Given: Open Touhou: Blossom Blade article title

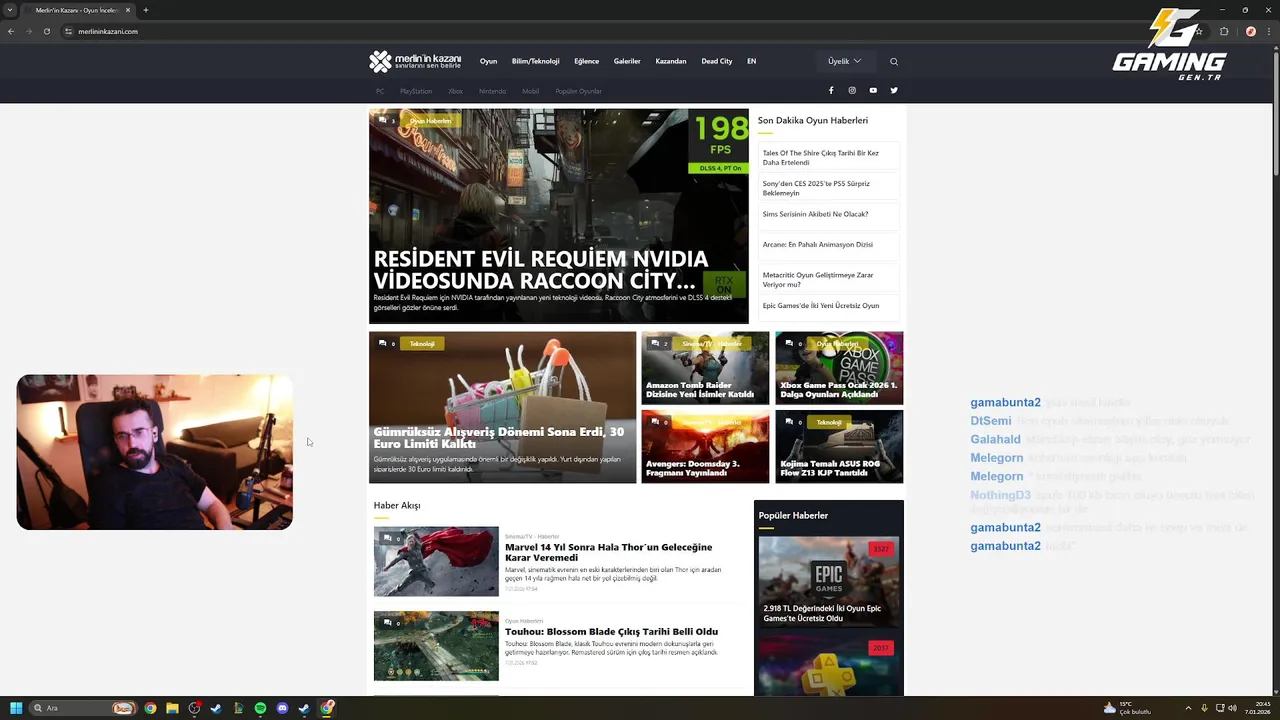Looking at the screenshot, I should coord(611,631).
